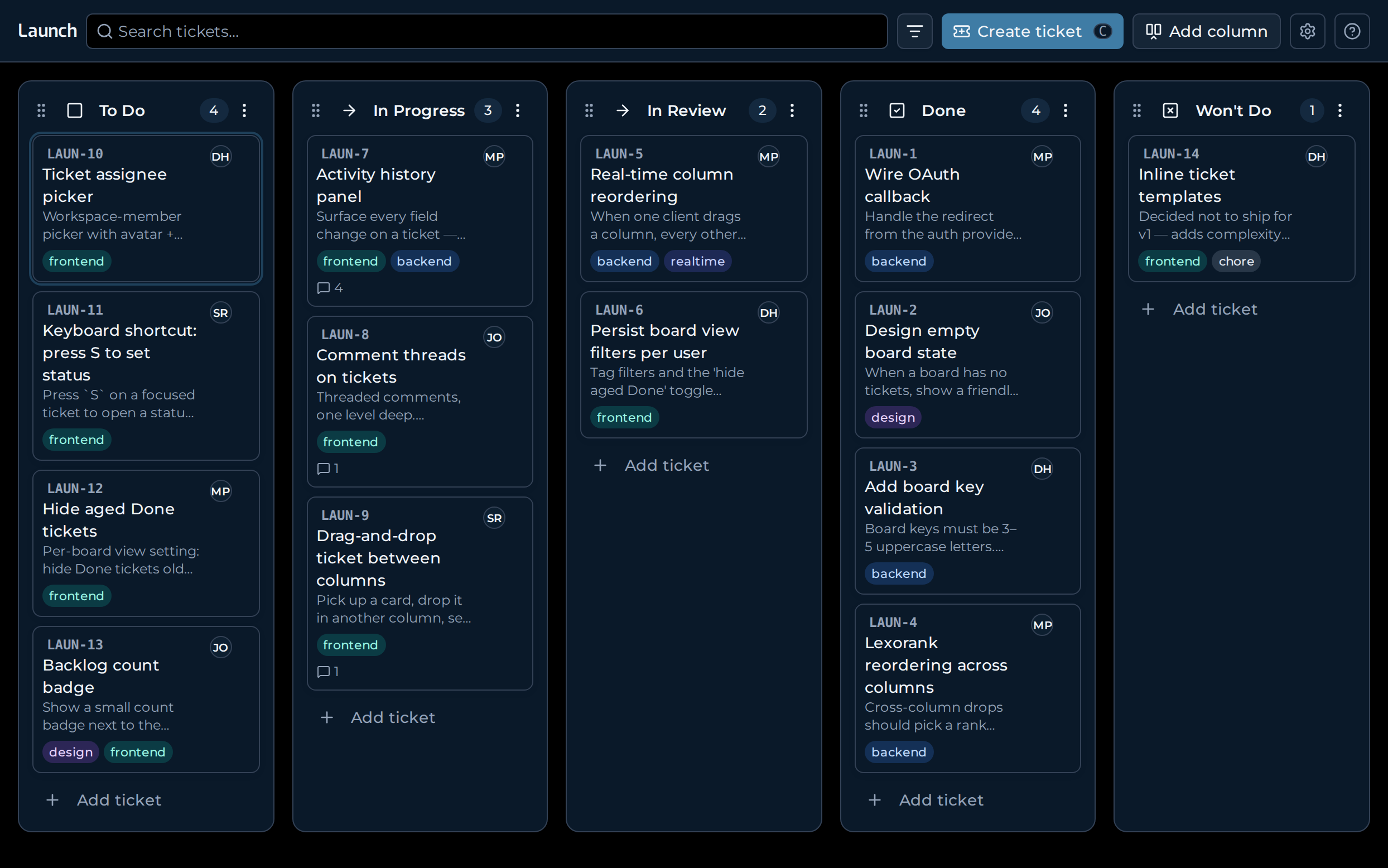Open the help question mark icon
Viewport: 1388px width, 868px height.
coord(1352,31)
